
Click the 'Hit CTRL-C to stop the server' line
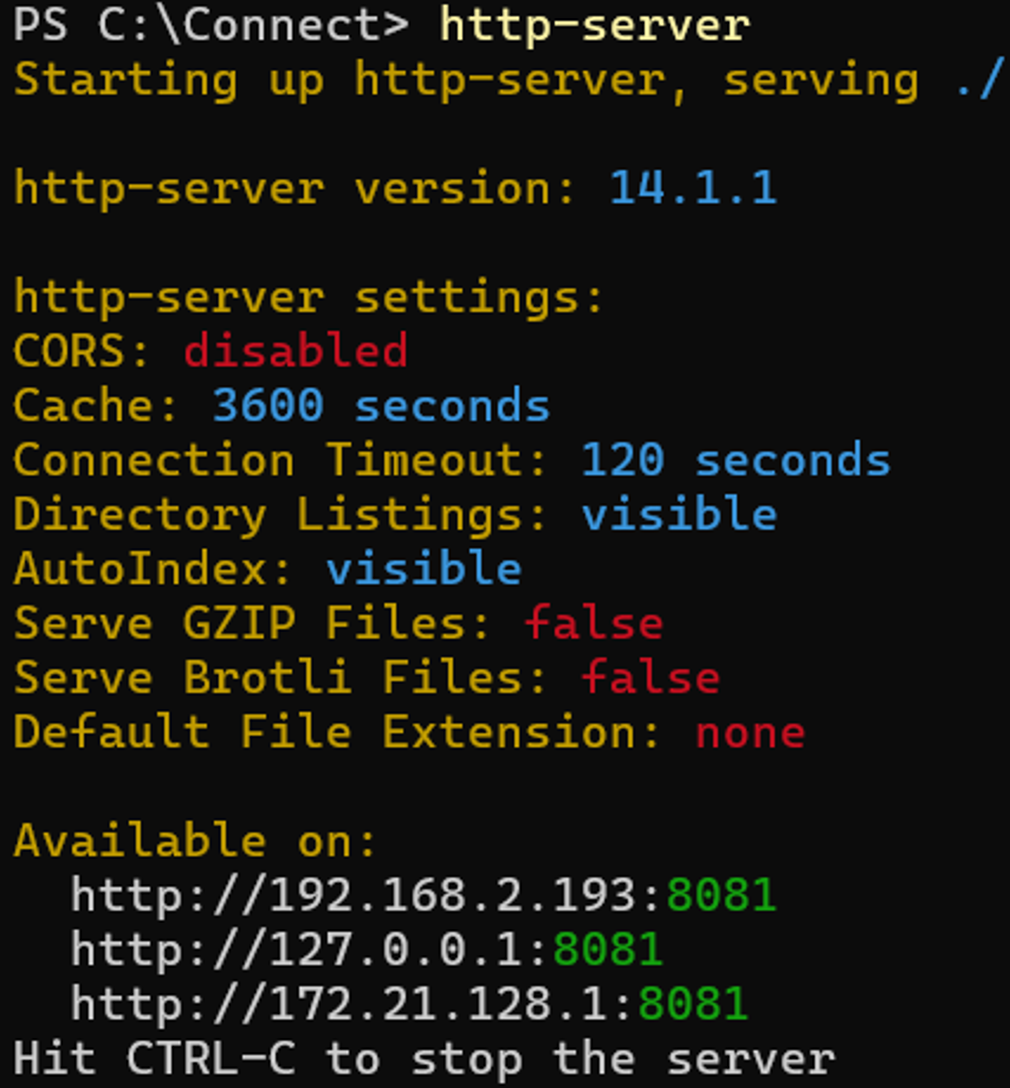point(425,1059)
